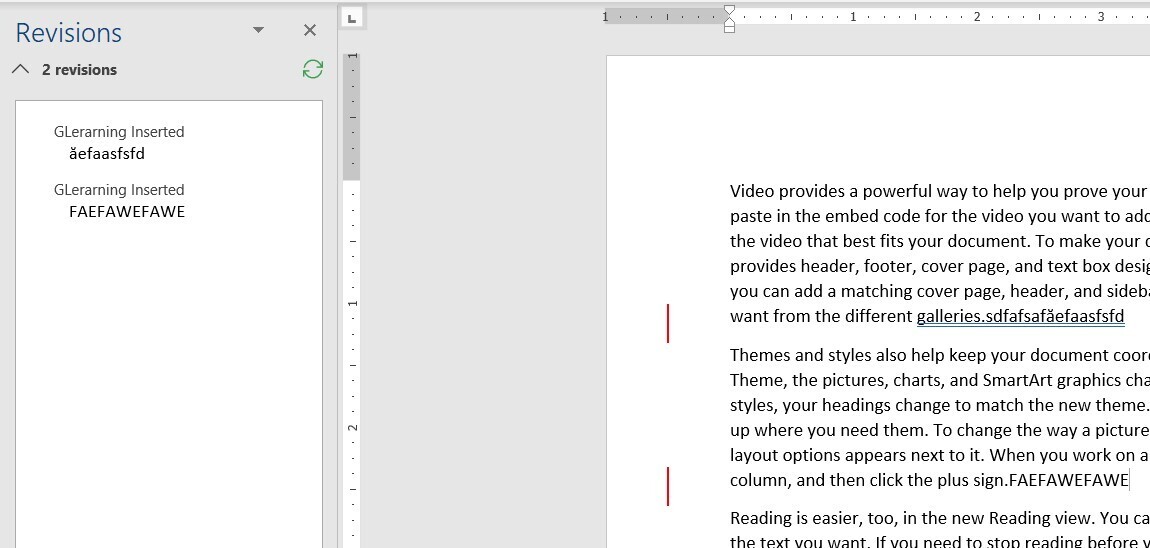Select the revision 'ăefaasfsfd'

click(x=107, y=153)
